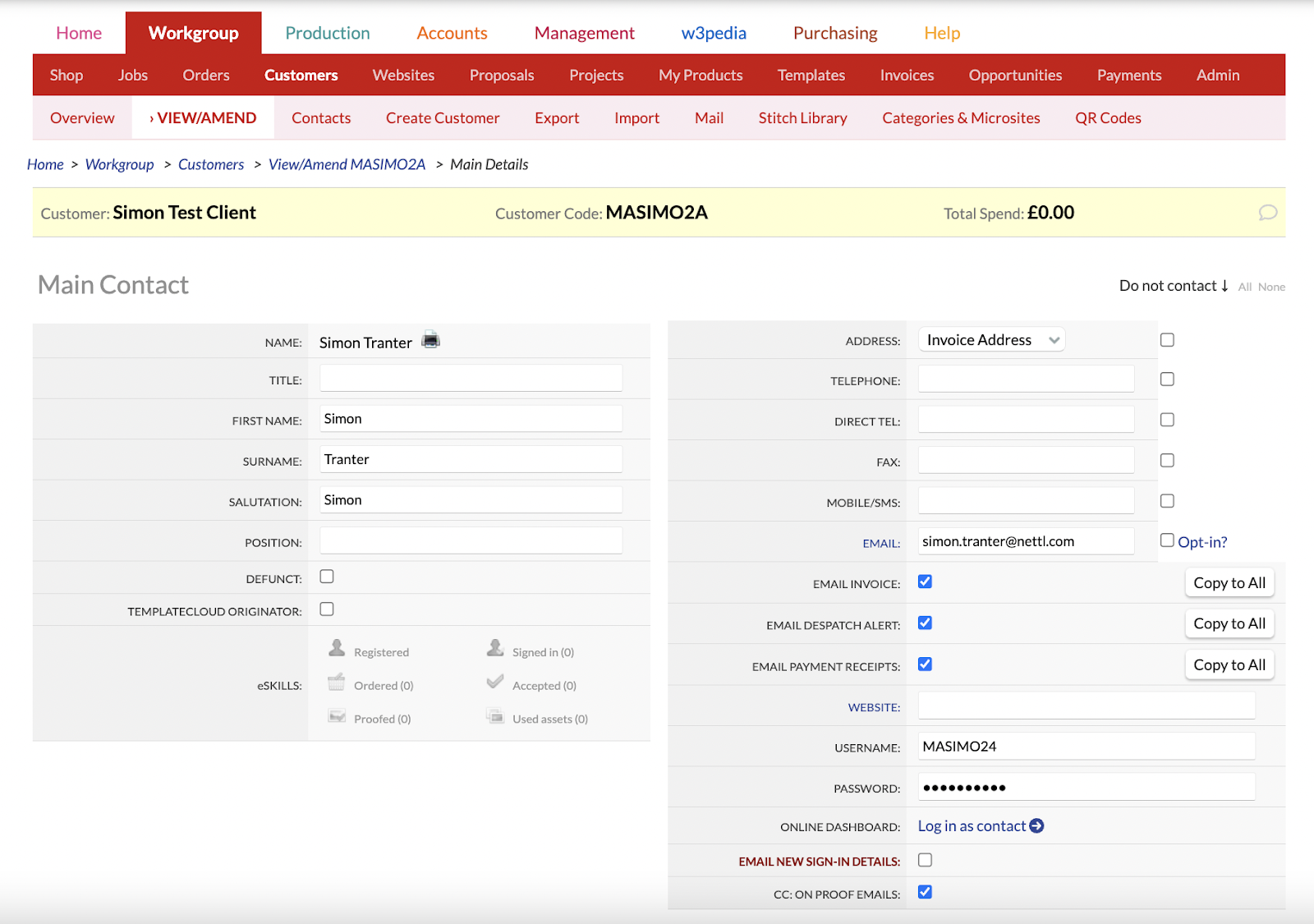Click the arrow icon next to Log in as contact
Image resolution: width=1314 pixels, height=924 pixels.
point(1036,825)
